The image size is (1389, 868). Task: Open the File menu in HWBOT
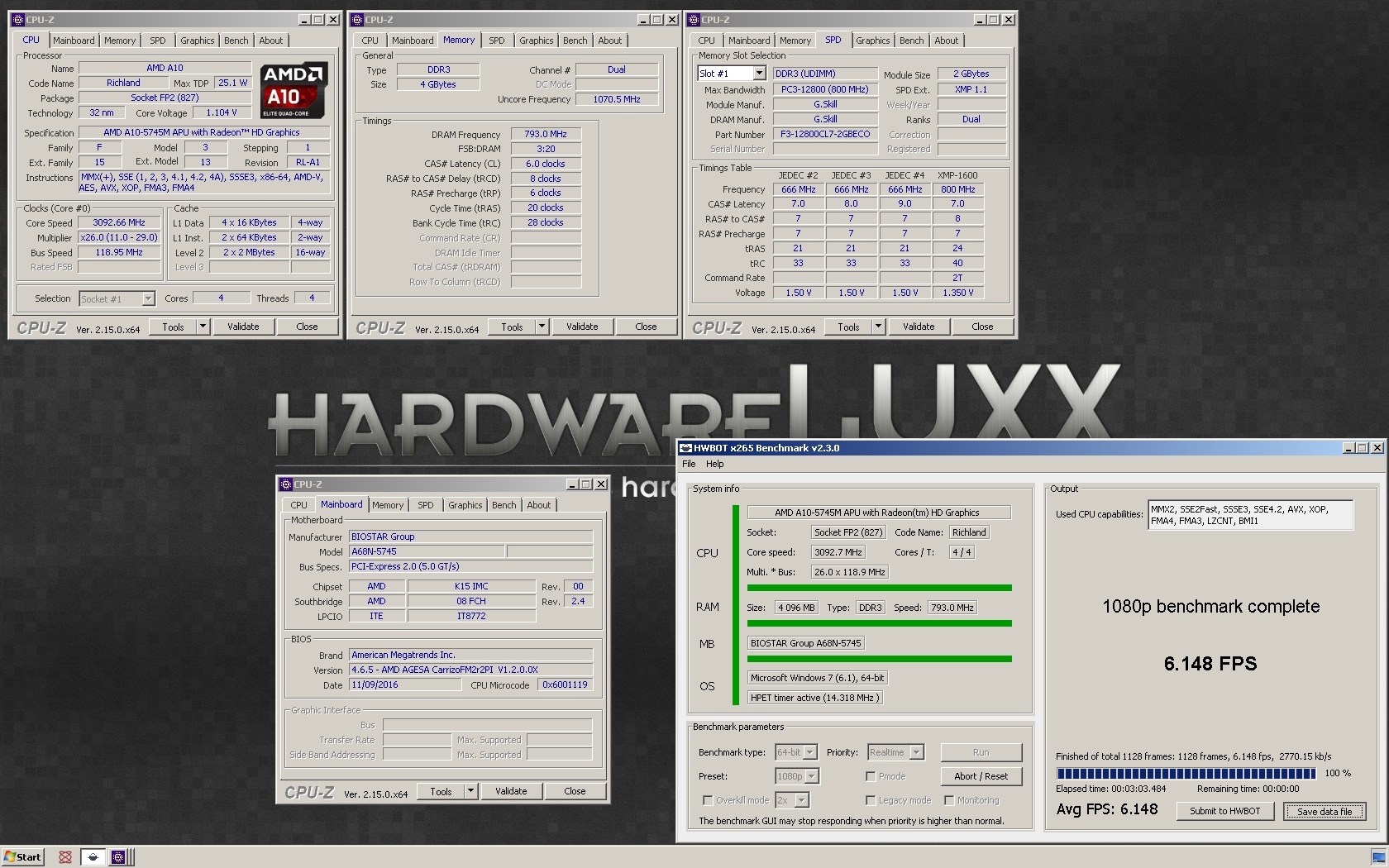(689, 464)
